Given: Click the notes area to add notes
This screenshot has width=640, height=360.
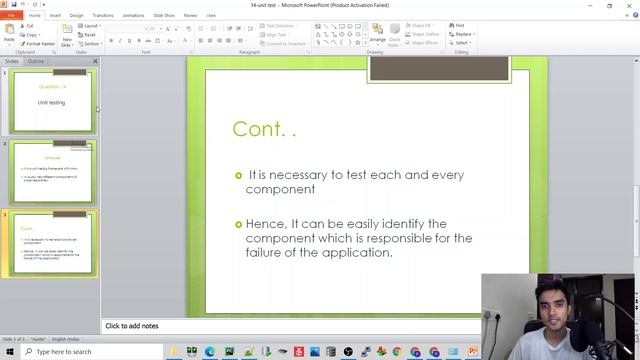Looking at the screenshot, I should pos(291,326).
